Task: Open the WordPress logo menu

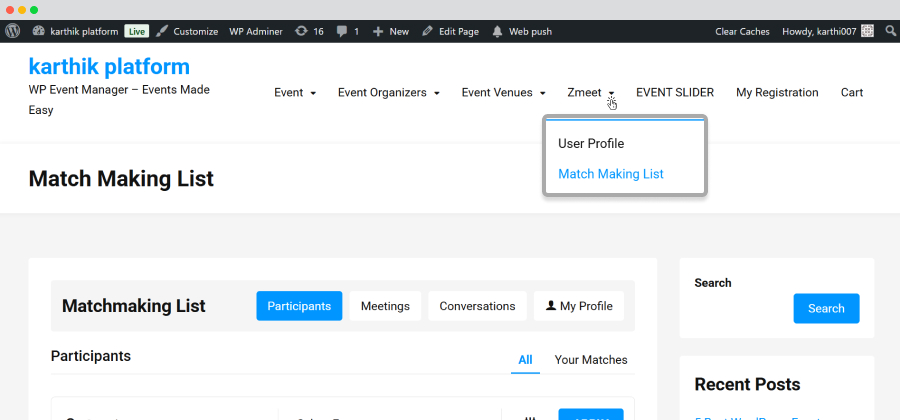Action: 13,31
